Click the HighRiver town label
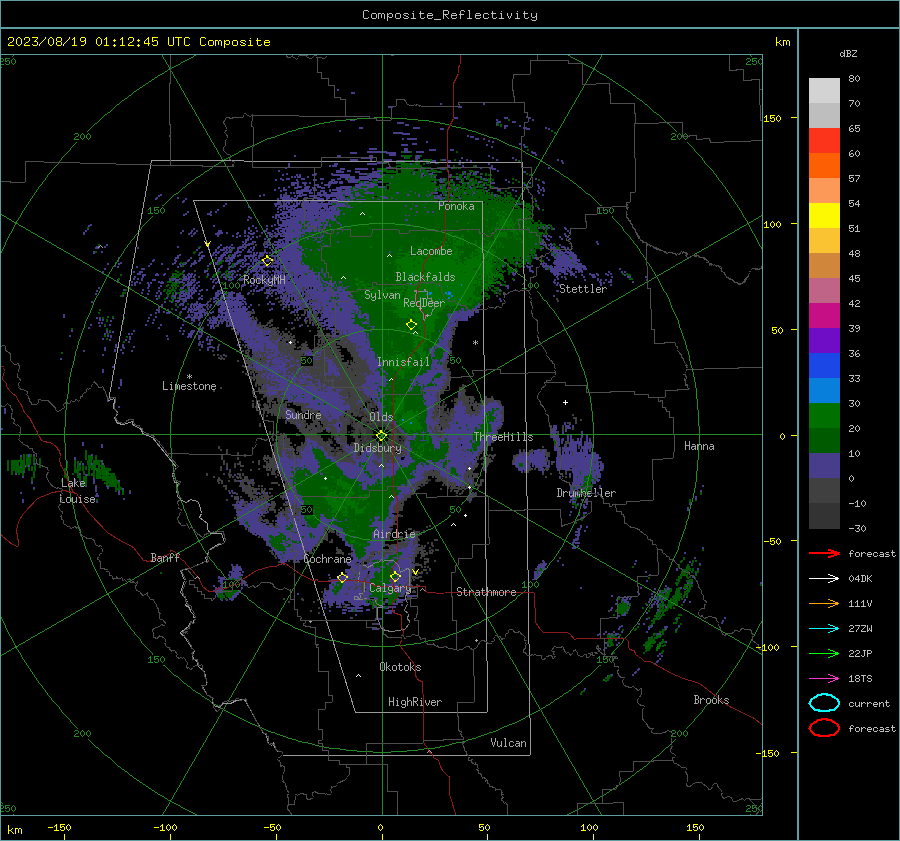 tap(415, 702)
